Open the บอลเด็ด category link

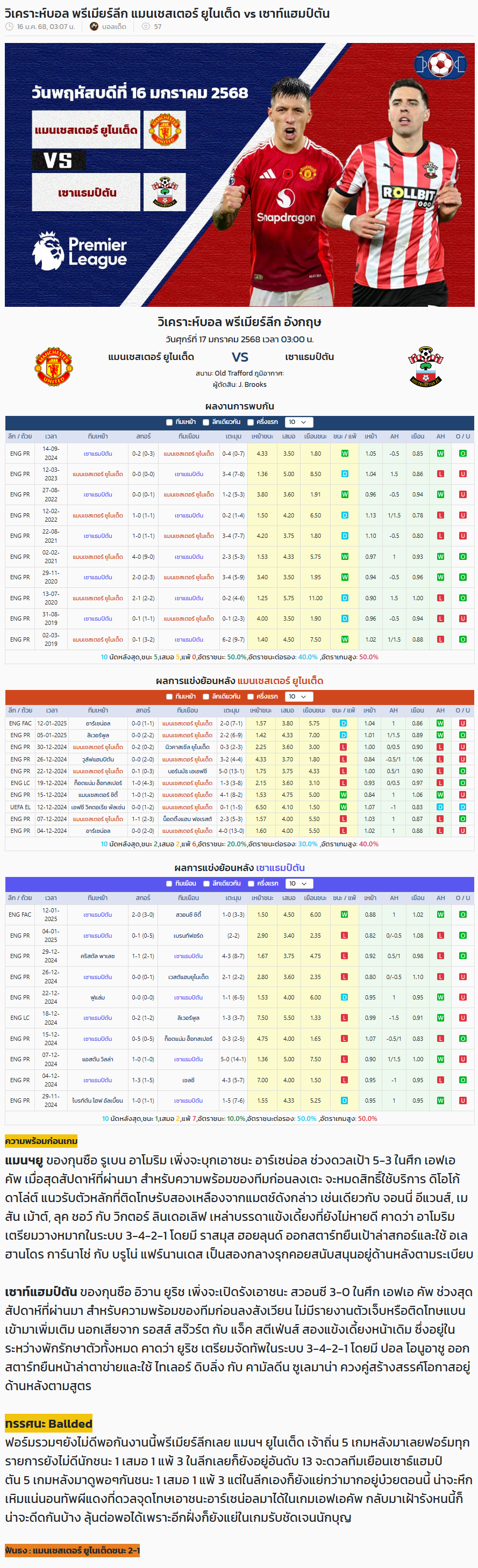(114, 27)
